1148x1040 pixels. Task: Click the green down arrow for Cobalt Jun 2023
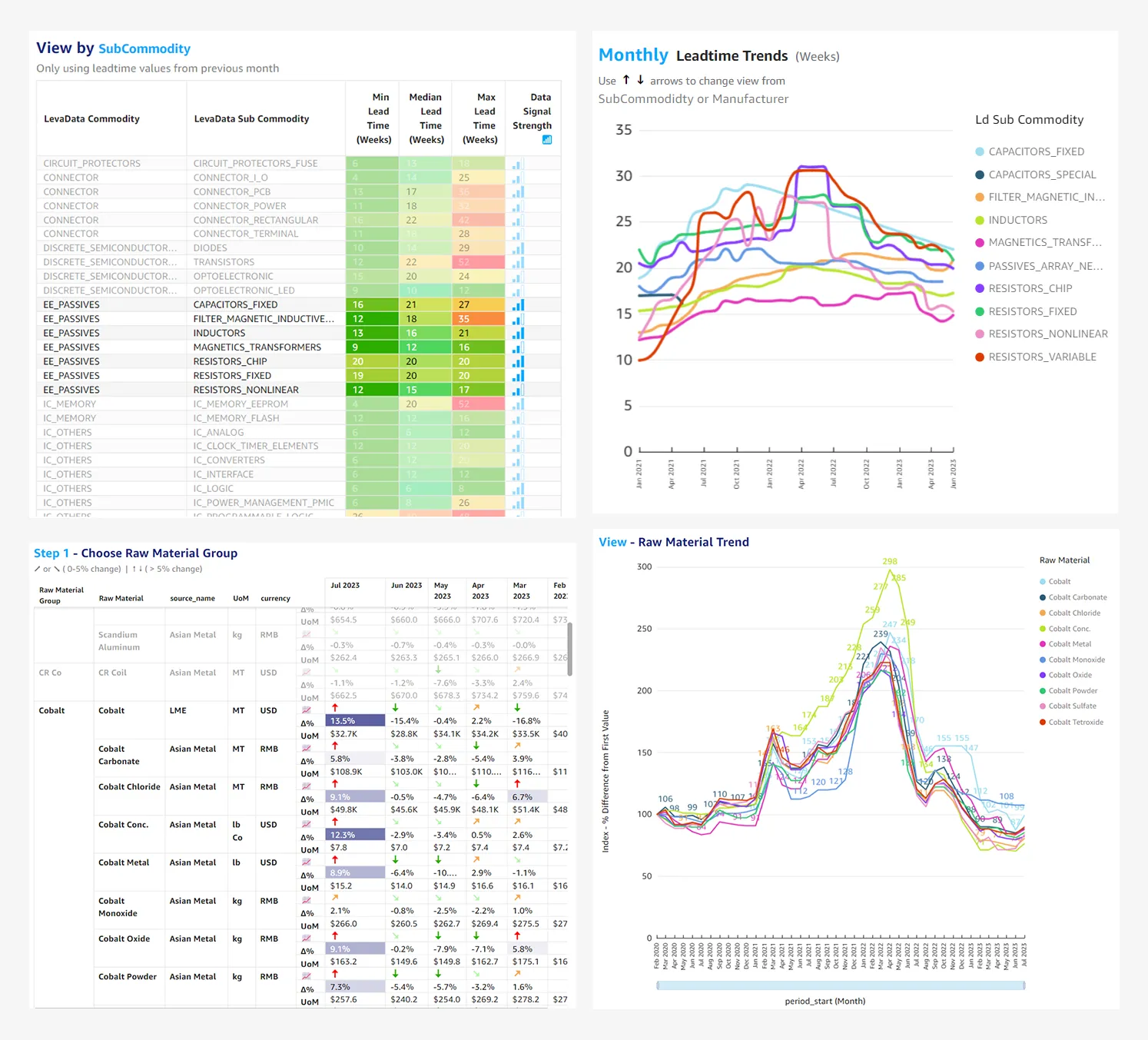tap(395, 708)
